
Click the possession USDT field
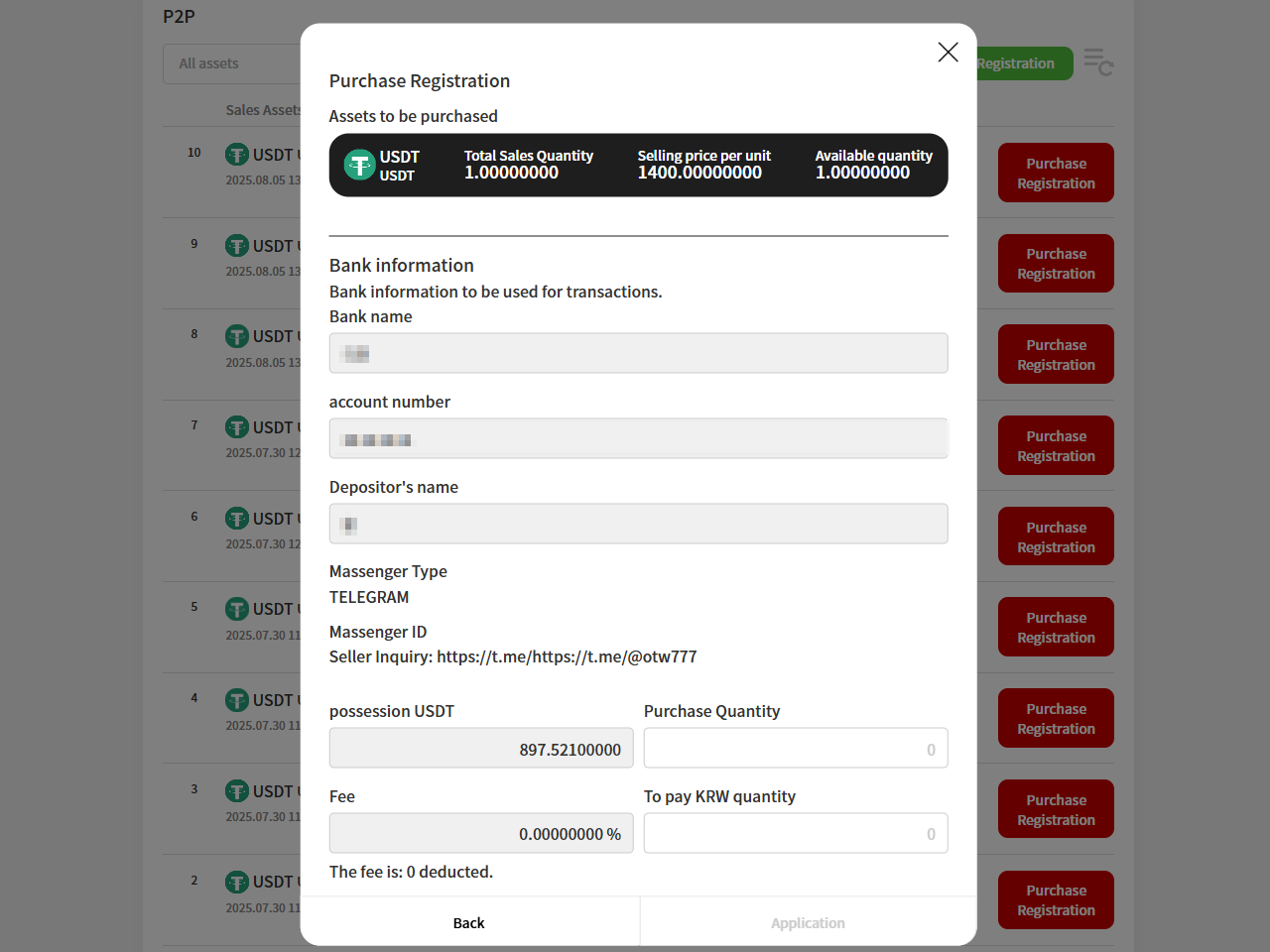click(x=481, y=749)
